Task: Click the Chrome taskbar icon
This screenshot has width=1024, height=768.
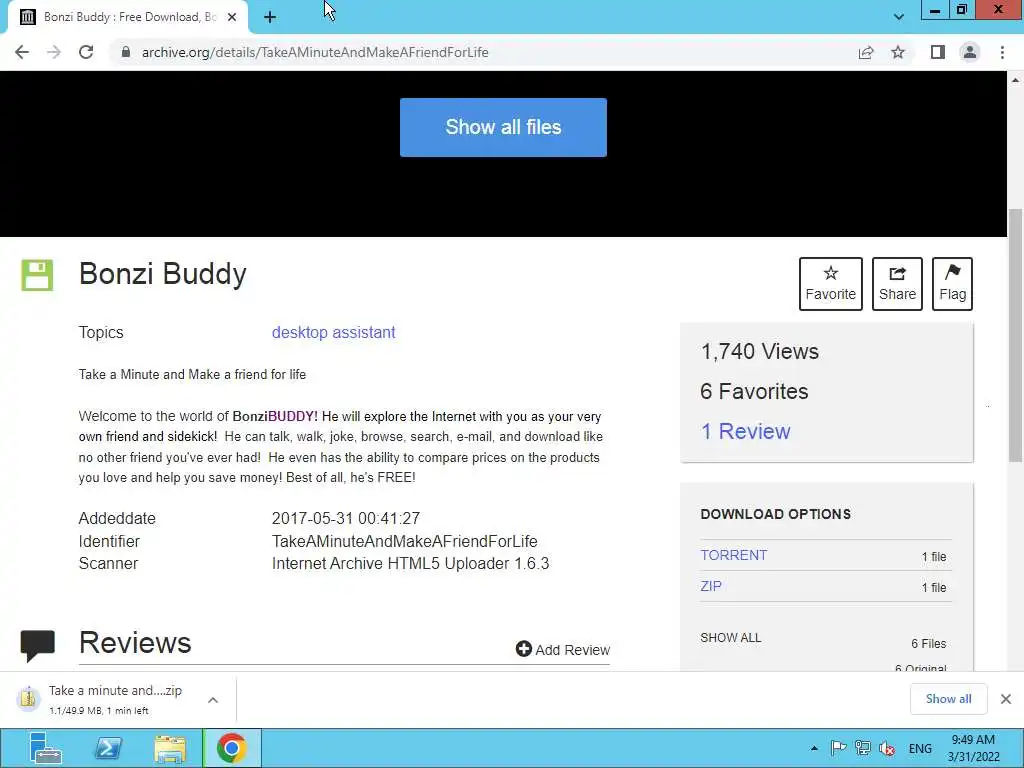Action: (231, 748)
